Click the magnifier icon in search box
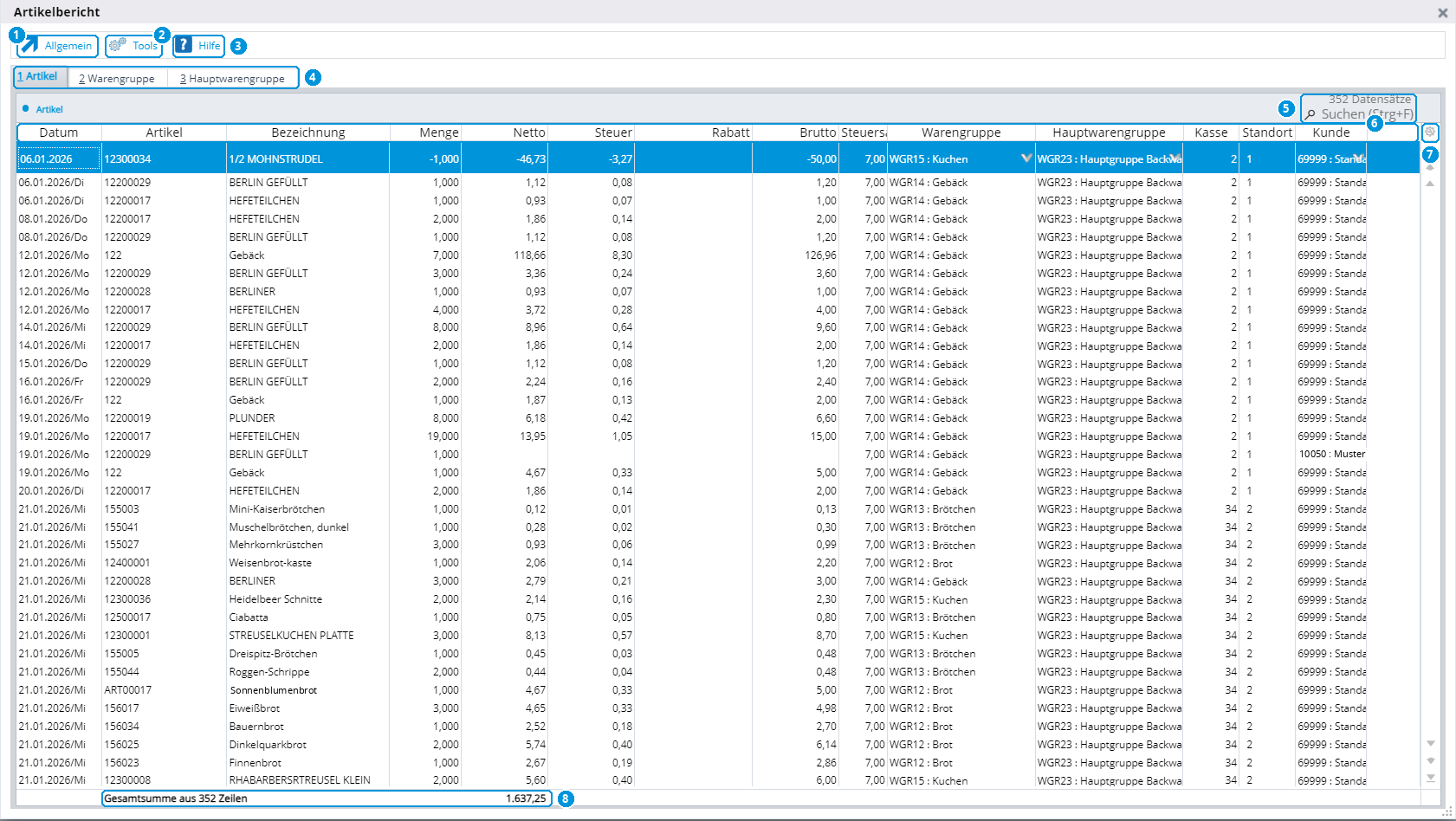The image size is (1456, 821). pos(1310,114)
